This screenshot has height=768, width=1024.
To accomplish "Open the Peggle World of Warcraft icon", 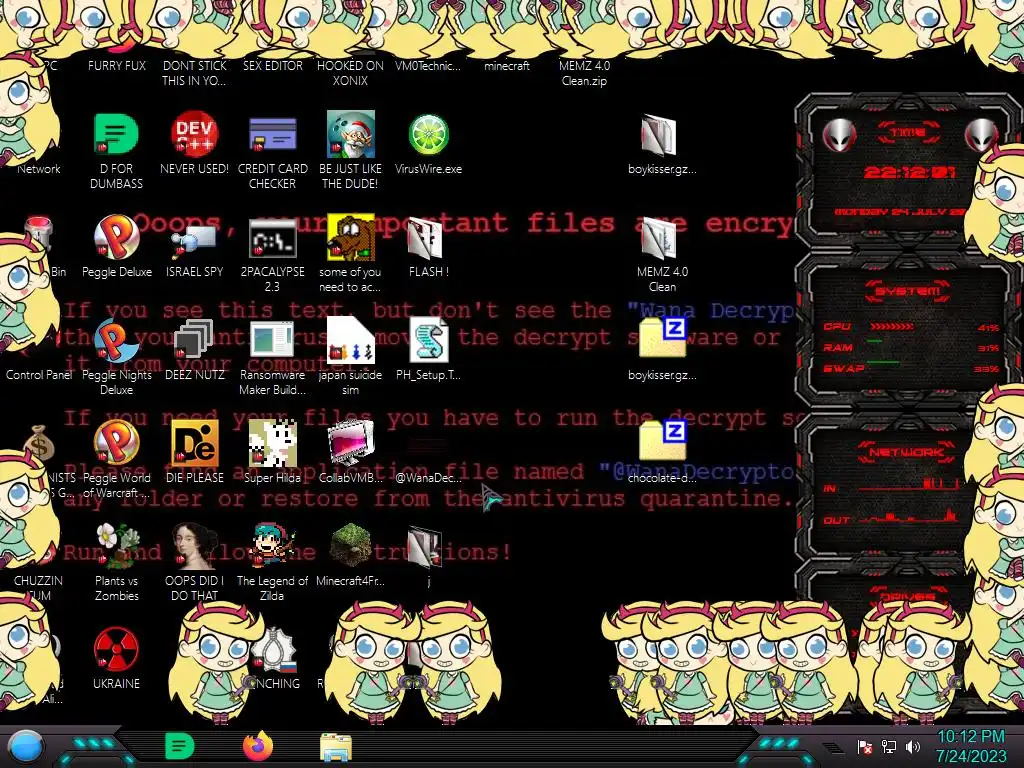I will click(x=116, y=443).
